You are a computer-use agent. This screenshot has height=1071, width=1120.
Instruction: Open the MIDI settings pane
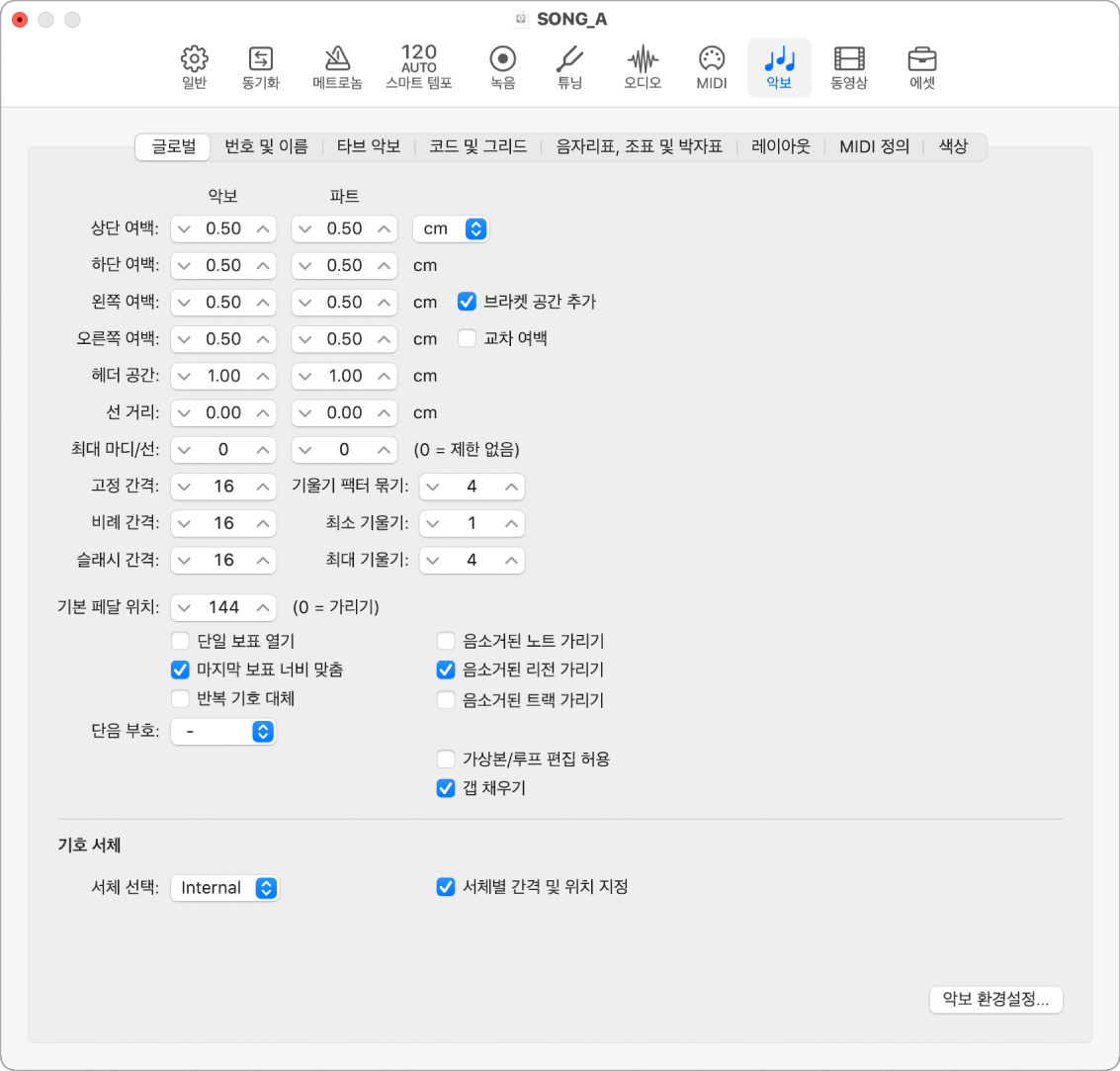[712, 67]
